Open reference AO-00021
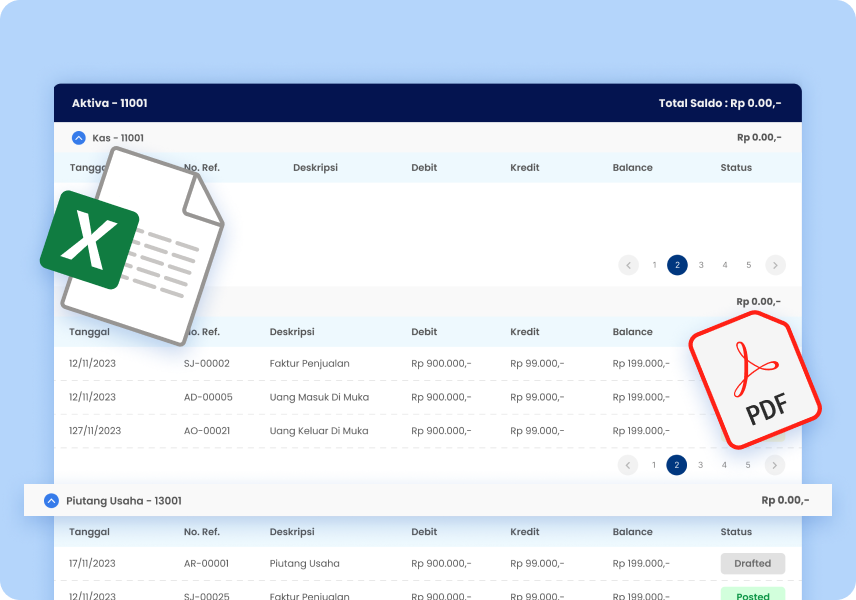Viewport: 856px width, 600px height. tap(207, 431)
